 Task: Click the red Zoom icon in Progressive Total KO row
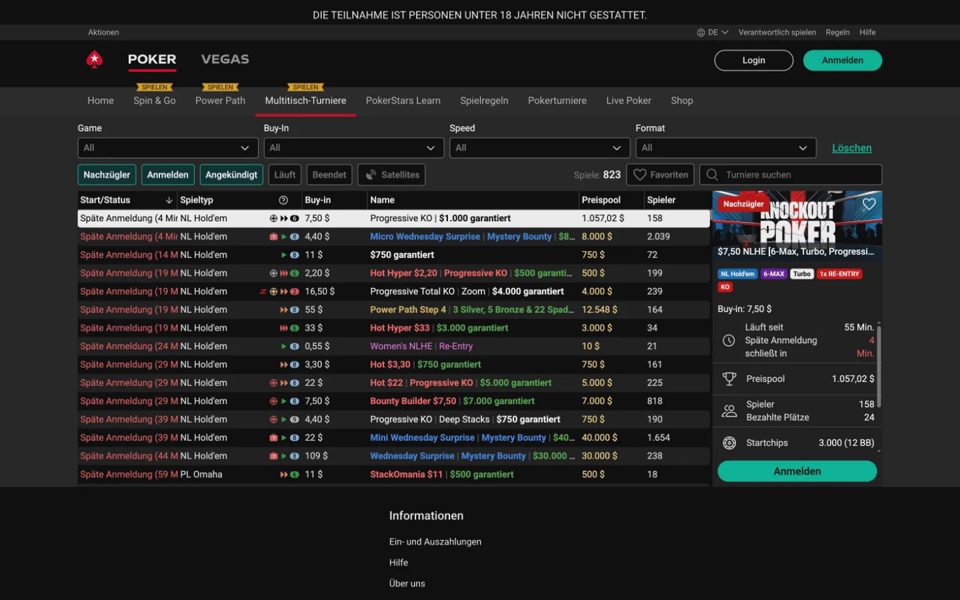coord(263,291)
